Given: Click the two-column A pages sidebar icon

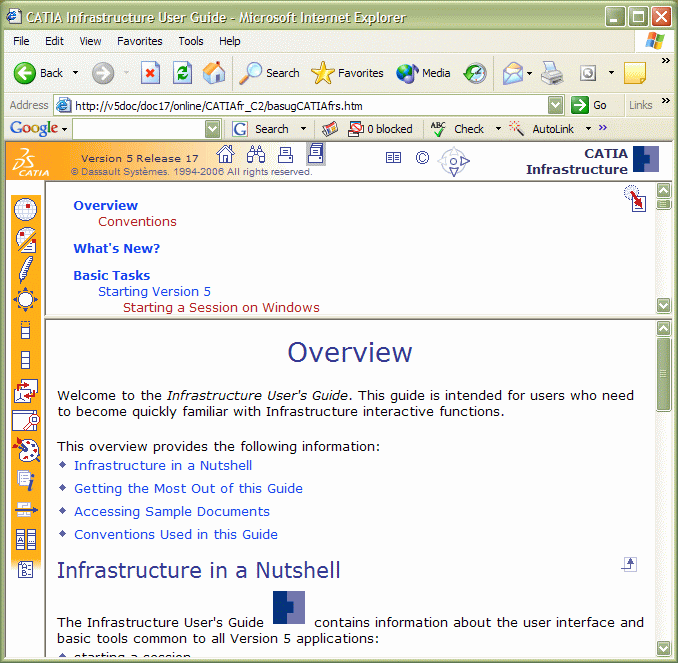Looking at the screenshot, I should coord(26,539).
